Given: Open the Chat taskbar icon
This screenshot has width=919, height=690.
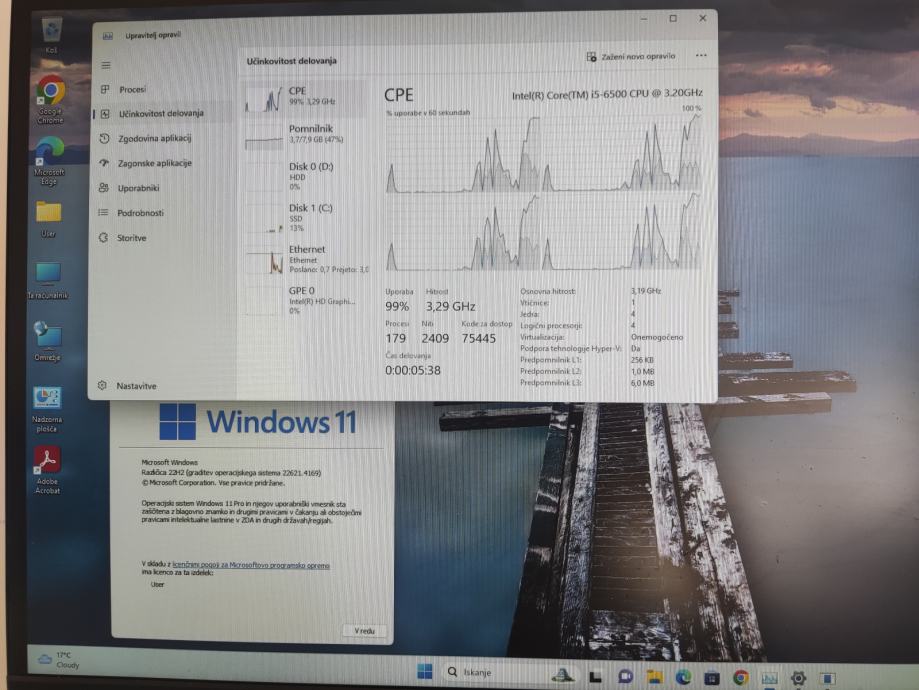Looking at the screenshot, I should 625,677.
